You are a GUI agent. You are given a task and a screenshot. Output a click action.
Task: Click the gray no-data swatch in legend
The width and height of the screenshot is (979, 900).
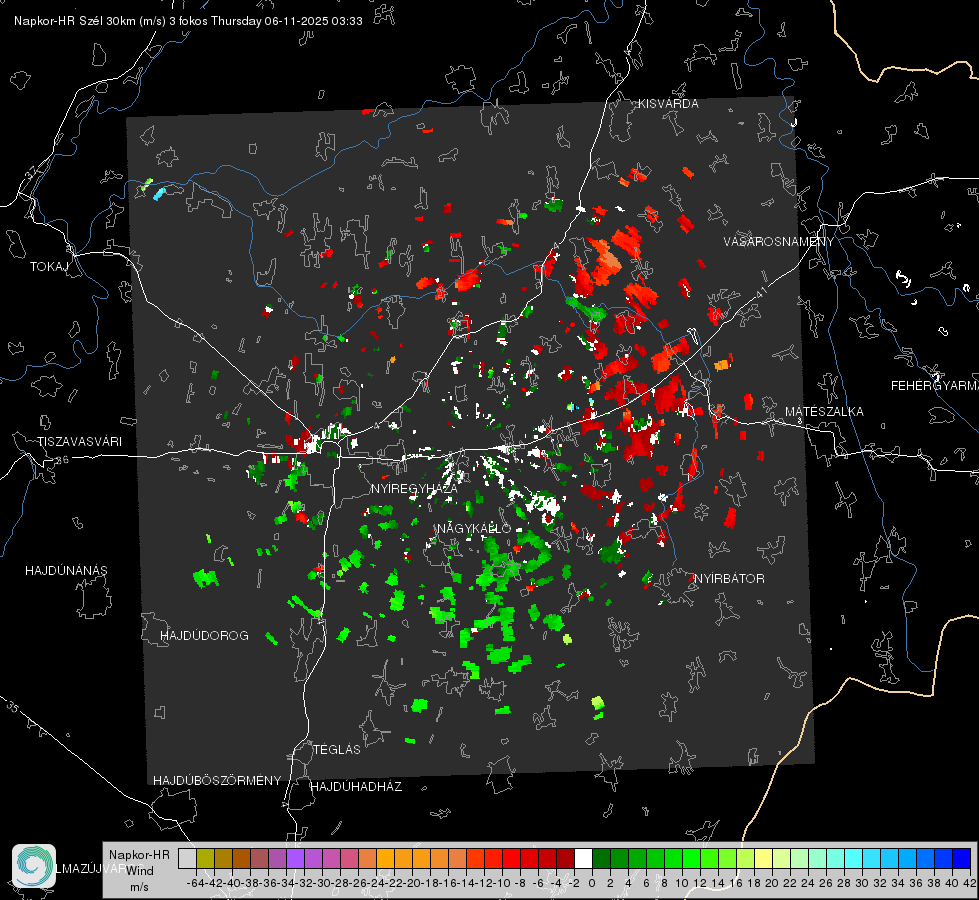tap(187, 858)
